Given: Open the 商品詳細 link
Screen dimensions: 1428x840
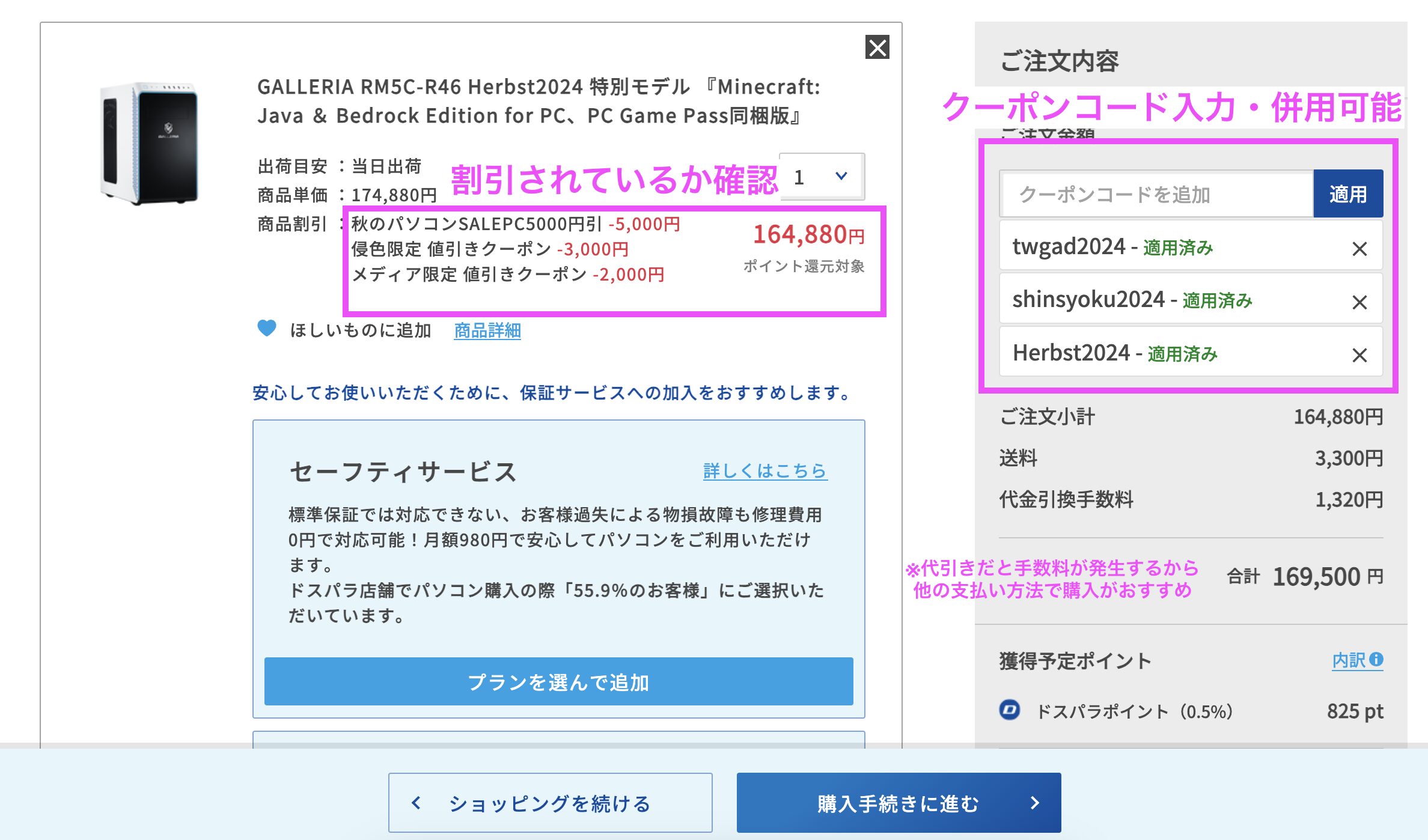Looking at the screenshot, I should coord(487,330).
